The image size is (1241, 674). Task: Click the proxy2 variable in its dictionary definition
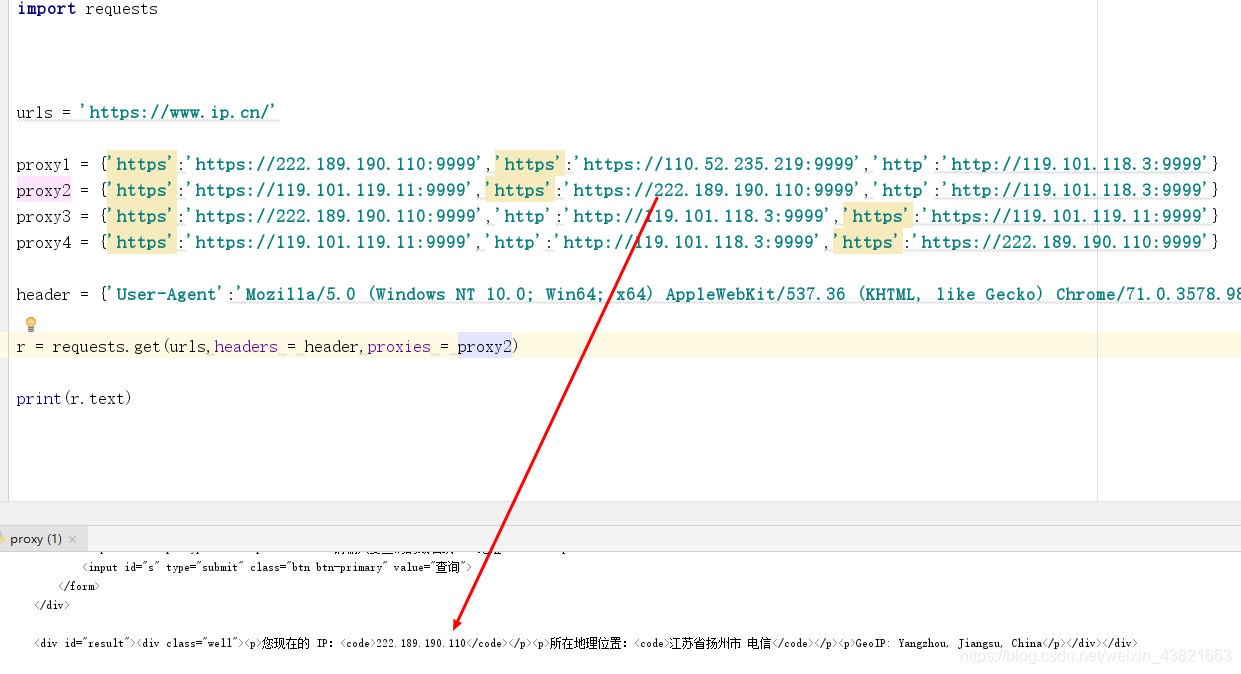coord(43,190)
